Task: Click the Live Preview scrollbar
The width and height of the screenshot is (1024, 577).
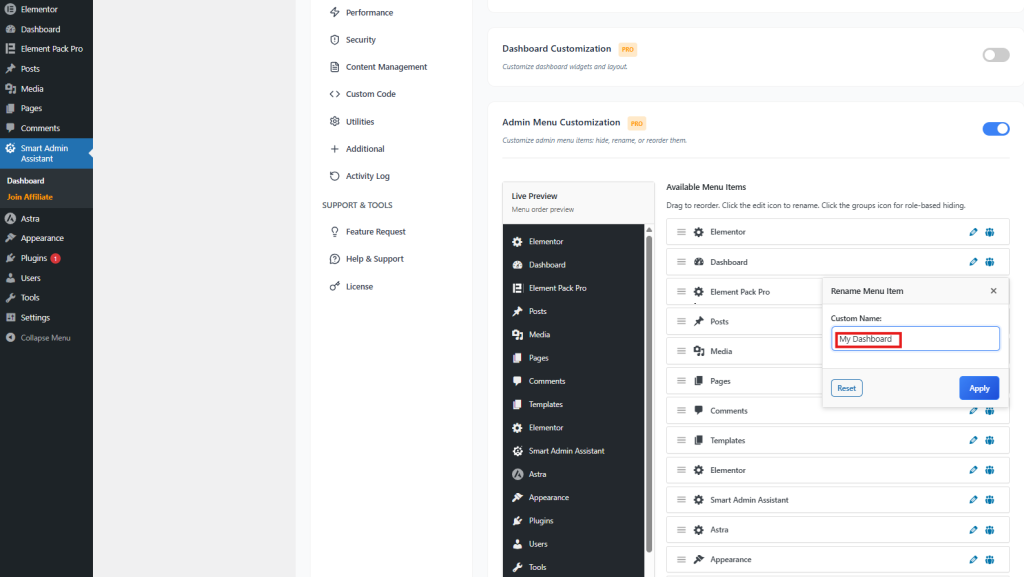Action: 648,394
